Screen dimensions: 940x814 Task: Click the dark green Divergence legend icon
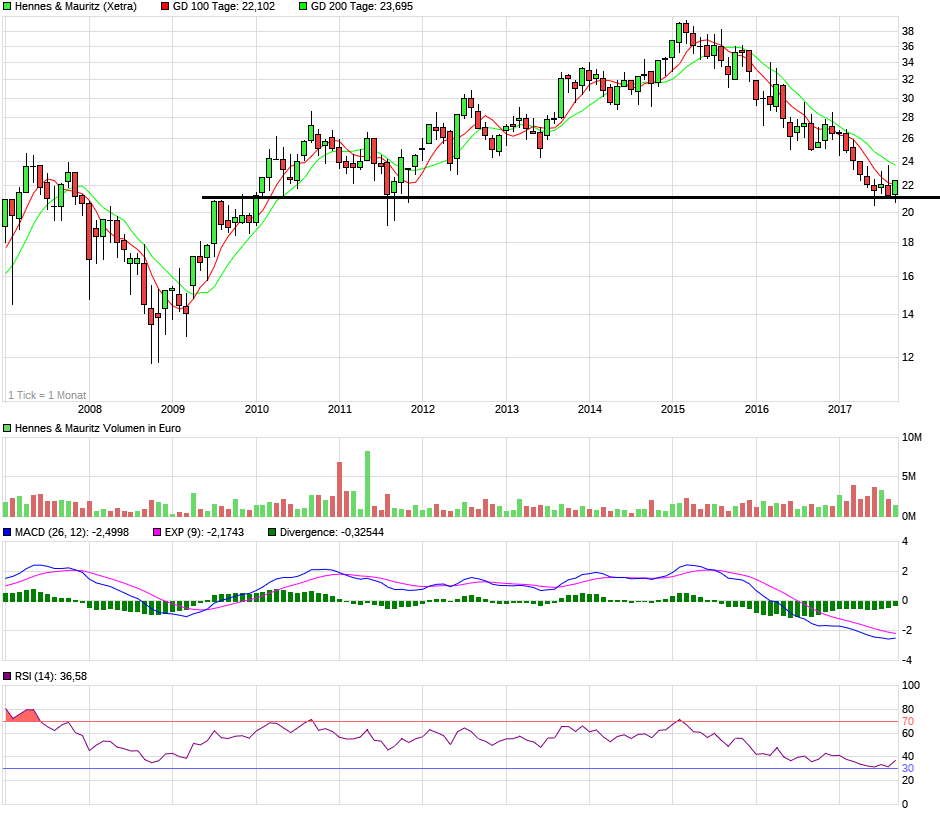270,533
